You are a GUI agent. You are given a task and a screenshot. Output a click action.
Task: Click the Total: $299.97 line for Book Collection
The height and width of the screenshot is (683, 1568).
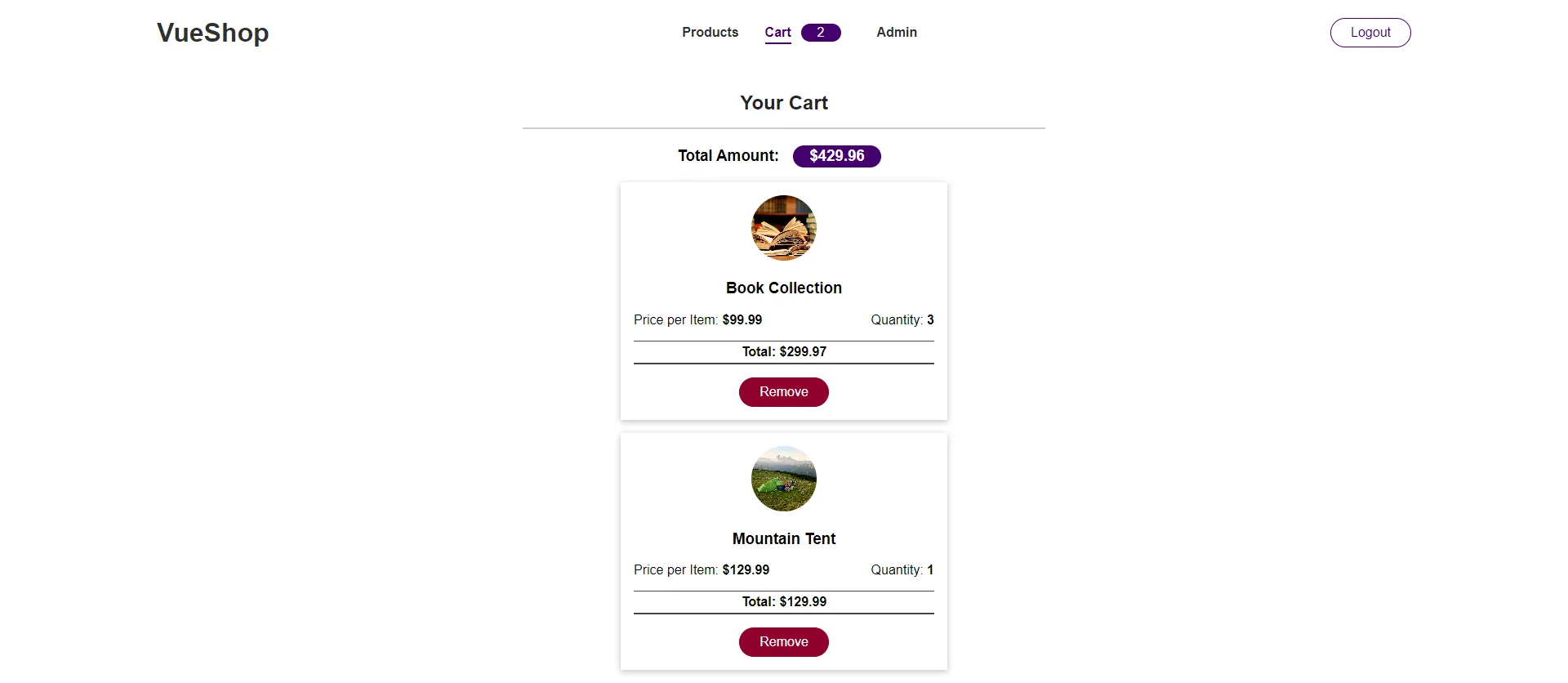(783, 351)
